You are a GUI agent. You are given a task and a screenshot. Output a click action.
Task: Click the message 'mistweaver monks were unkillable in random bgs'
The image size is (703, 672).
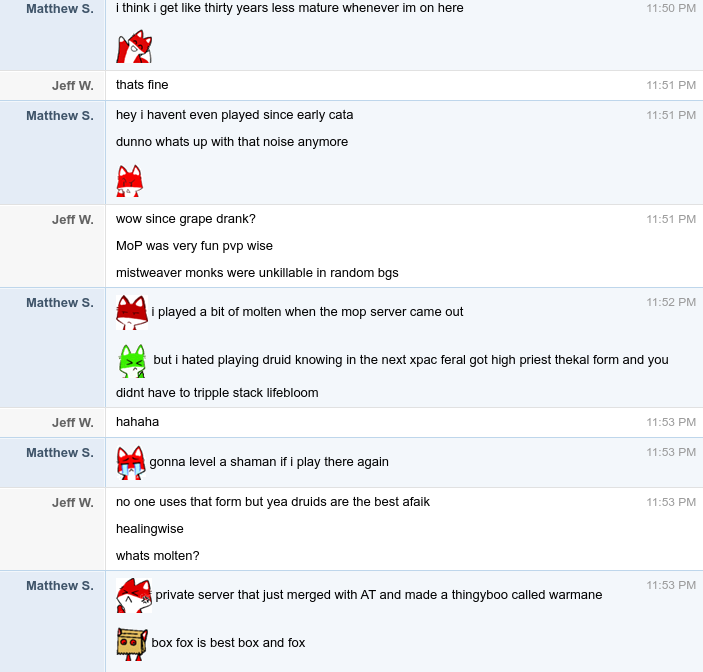[x=257, y=273]
